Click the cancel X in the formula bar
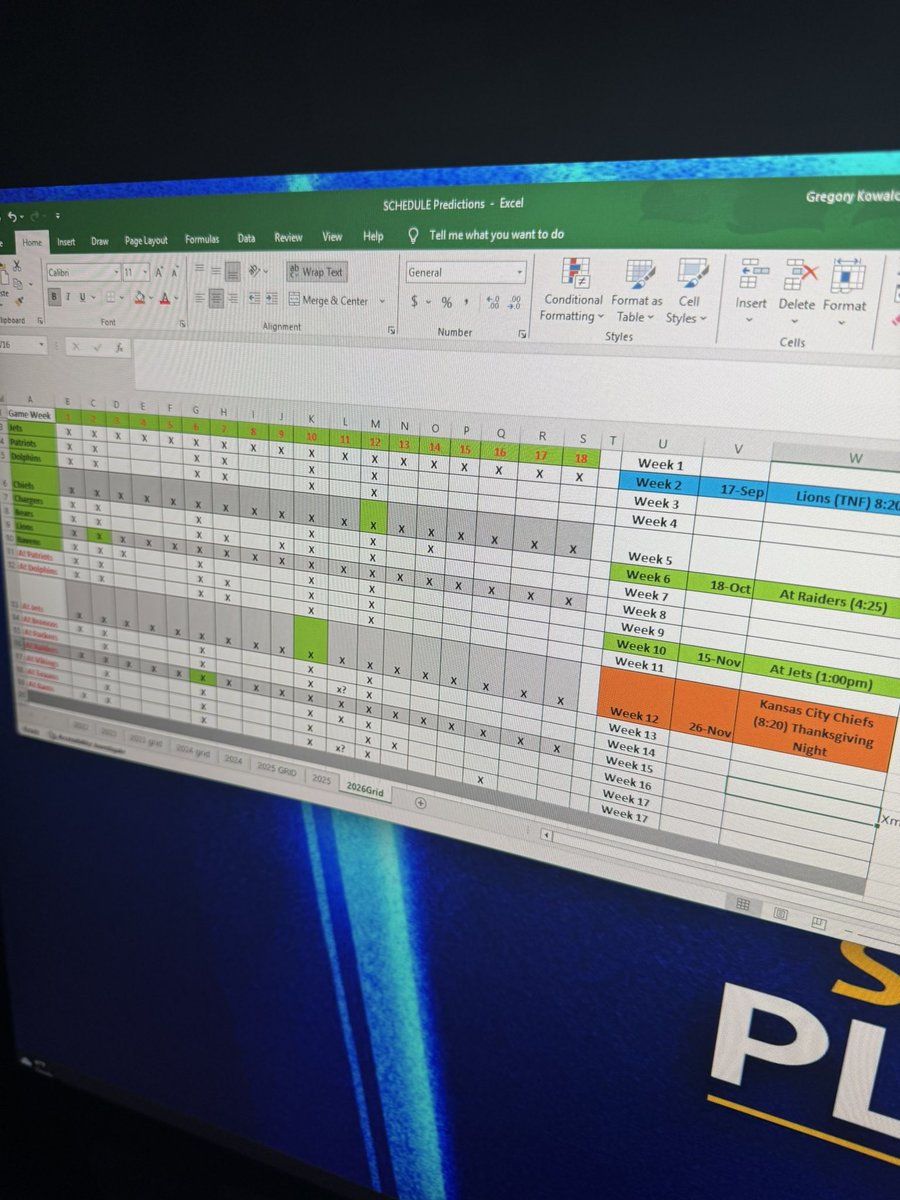900x1200 pixels. coord(75,347)
